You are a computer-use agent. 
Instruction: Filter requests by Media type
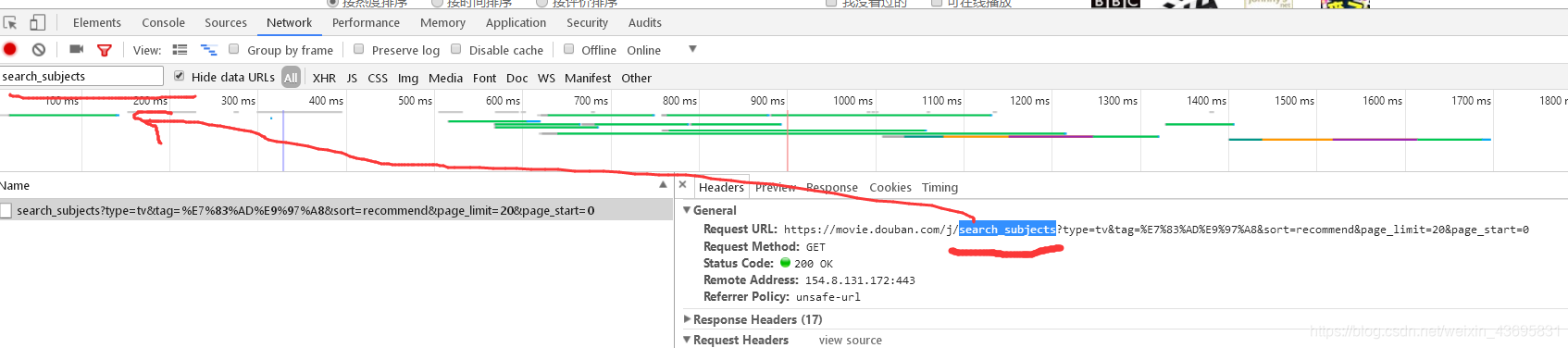[x=446, y=78]
